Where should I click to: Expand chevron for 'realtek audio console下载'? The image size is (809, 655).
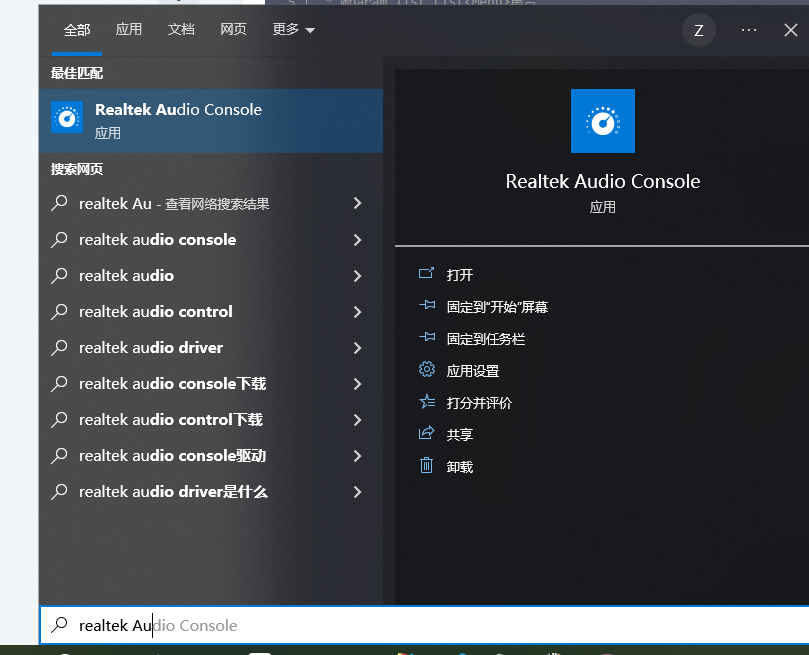pos(358,384)
